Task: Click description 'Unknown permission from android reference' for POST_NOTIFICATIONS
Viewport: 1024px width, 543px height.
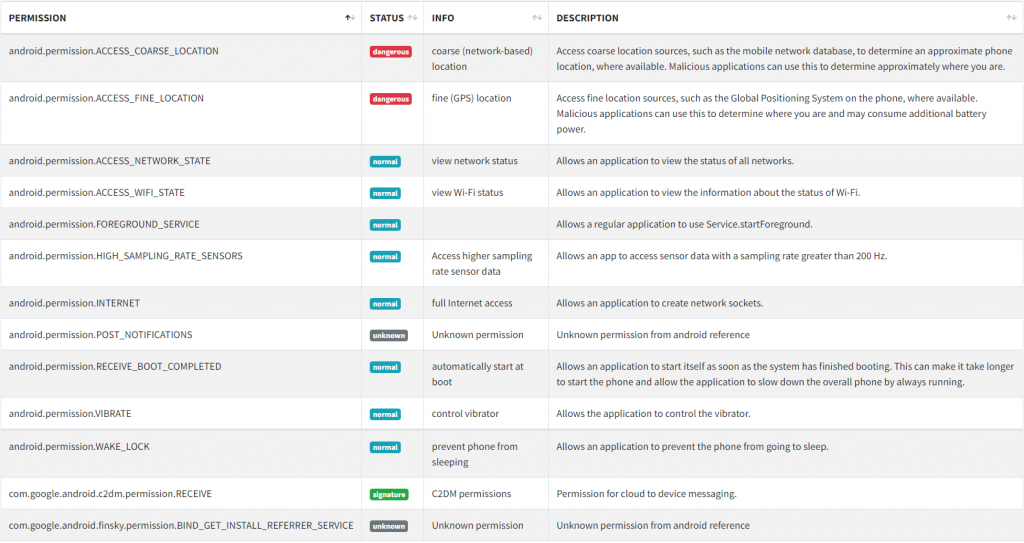Action: coord(653,335)
